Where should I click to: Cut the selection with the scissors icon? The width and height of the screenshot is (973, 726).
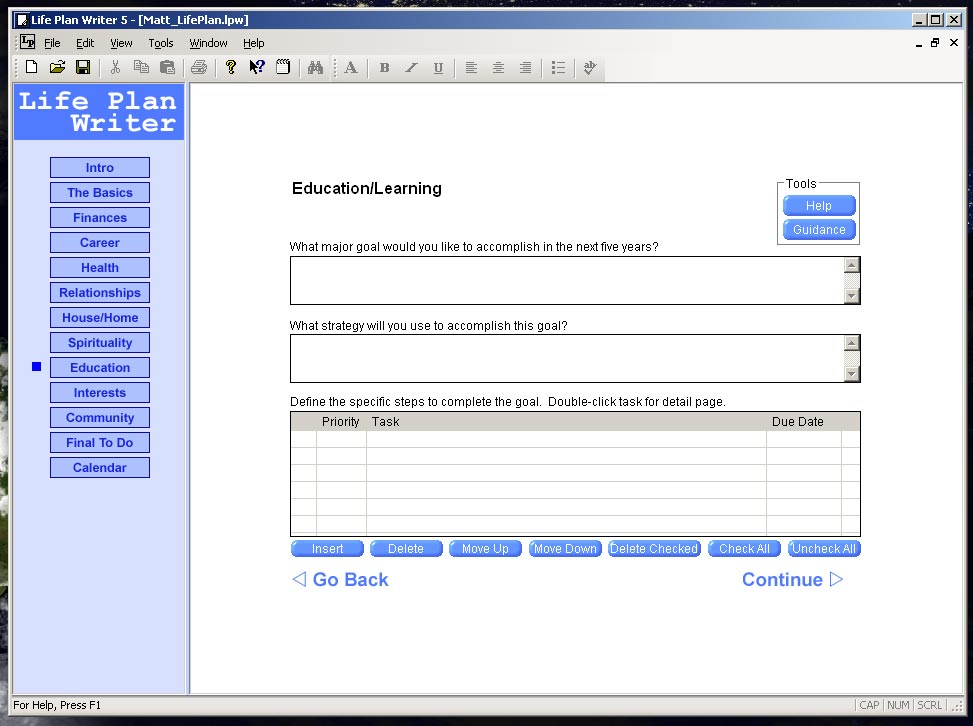[x=115, y=67]
